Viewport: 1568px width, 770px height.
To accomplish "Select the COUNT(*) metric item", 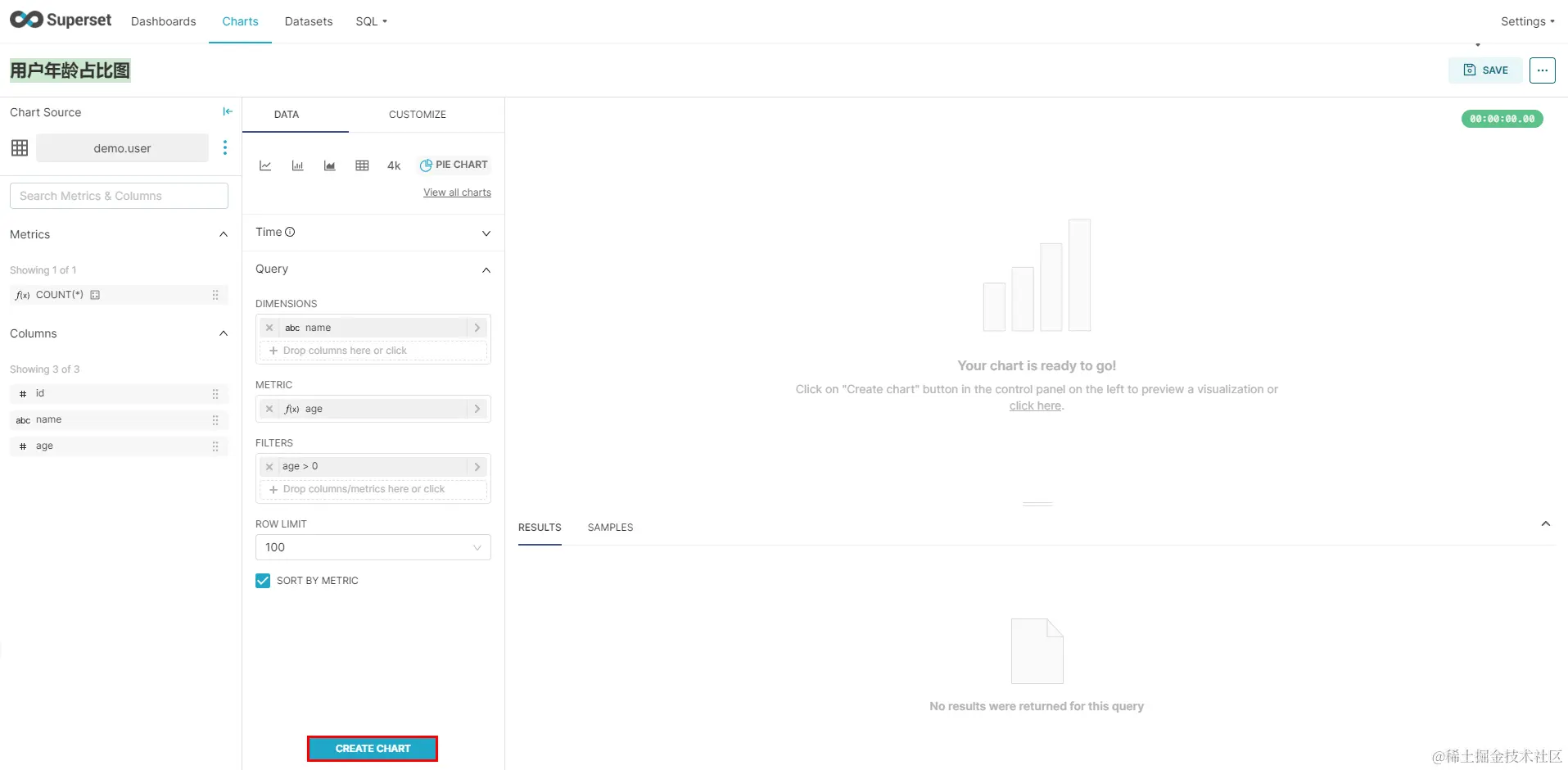I will pos(119,295).
